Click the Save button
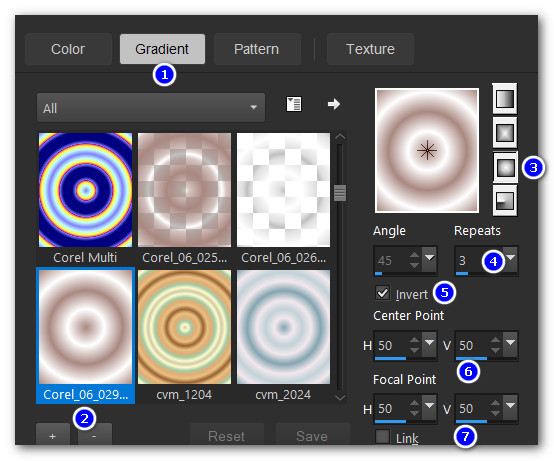The height and width of the screenshot is (461, 554). click(x=312, y=436)
